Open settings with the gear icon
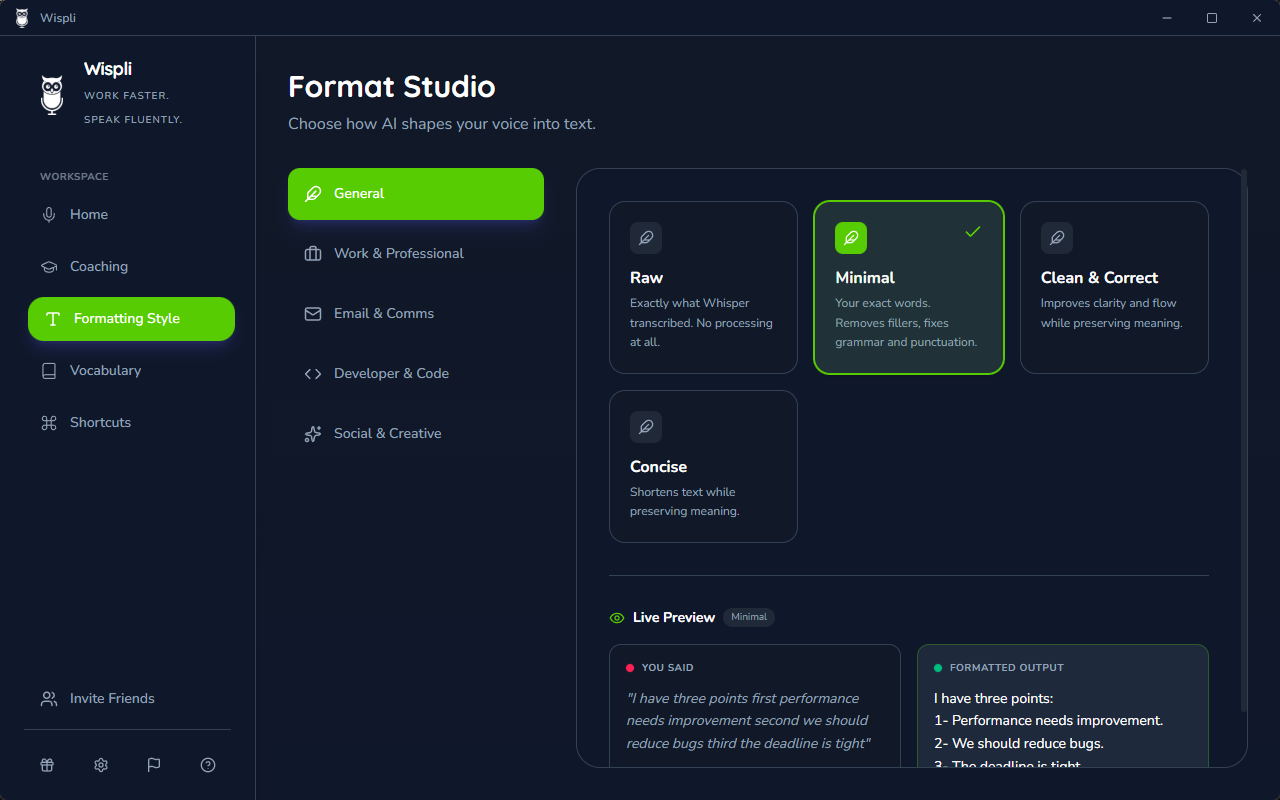1280x800 pixels. click(x=100, y=764)
